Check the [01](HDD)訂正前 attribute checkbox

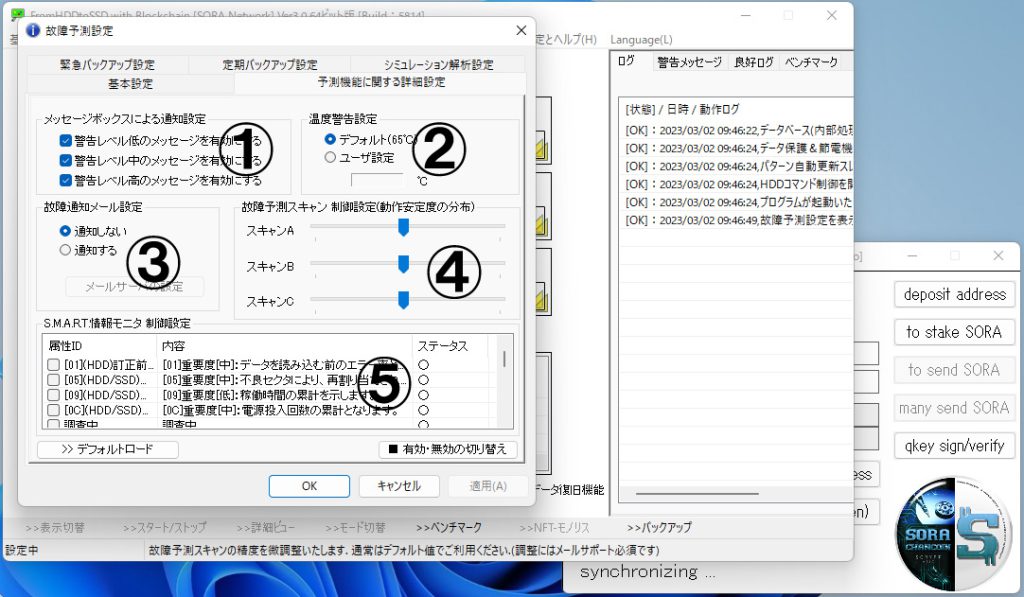[54, 364]
